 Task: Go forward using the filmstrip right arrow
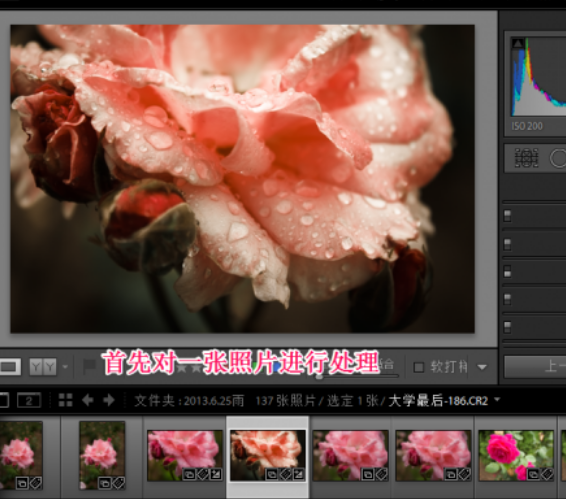109,400
